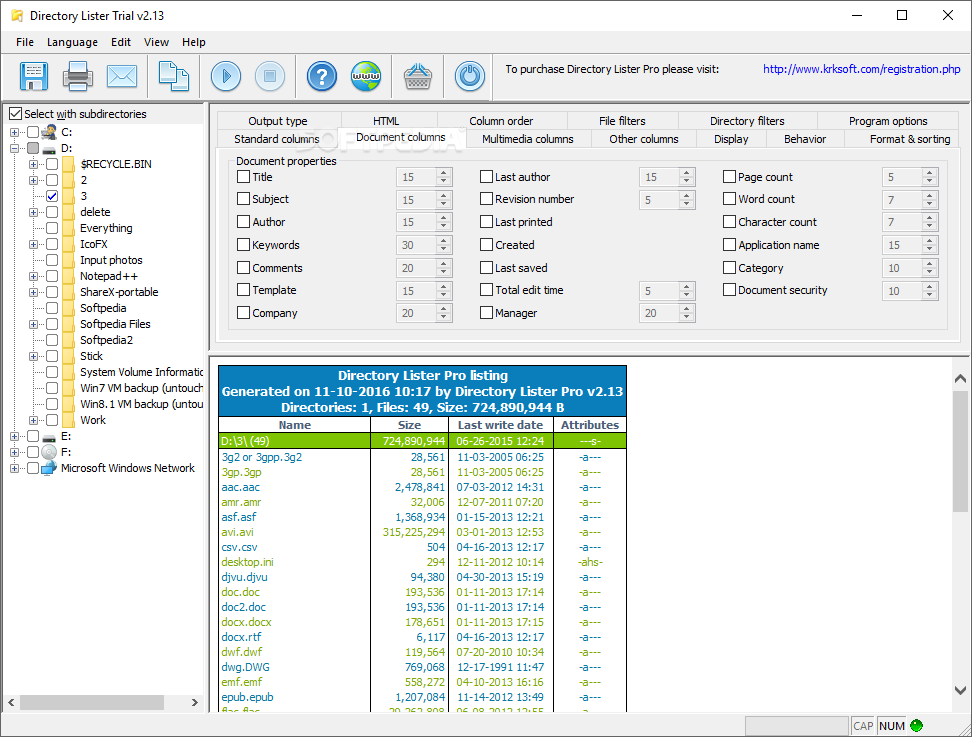Click the green status indicator icon
The width and height of the screenshot is (972, 737).
916,726
